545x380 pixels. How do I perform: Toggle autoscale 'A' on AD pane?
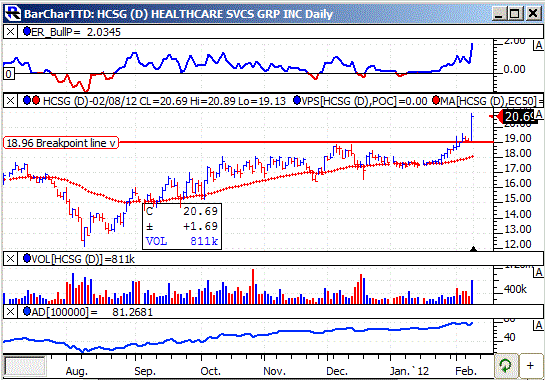point(538,326)
